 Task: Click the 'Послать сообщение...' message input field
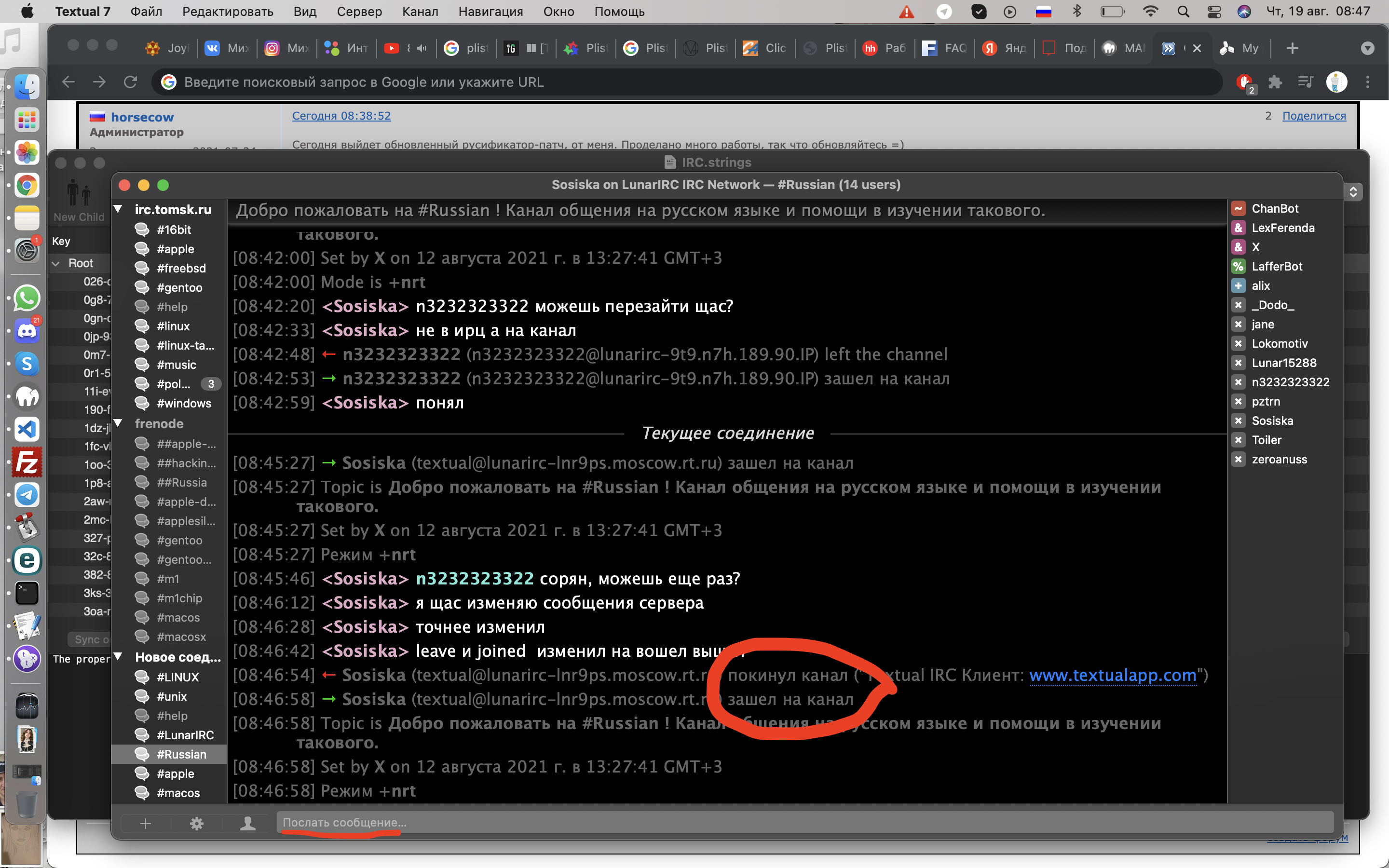804,823
